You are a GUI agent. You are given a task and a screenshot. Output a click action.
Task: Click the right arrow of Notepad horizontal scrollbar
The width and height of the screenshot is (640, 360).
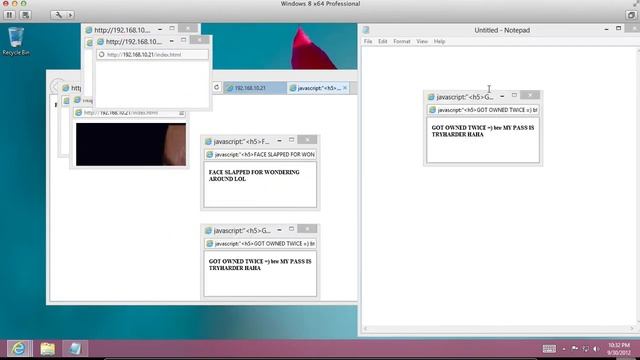tap(632, 329)
